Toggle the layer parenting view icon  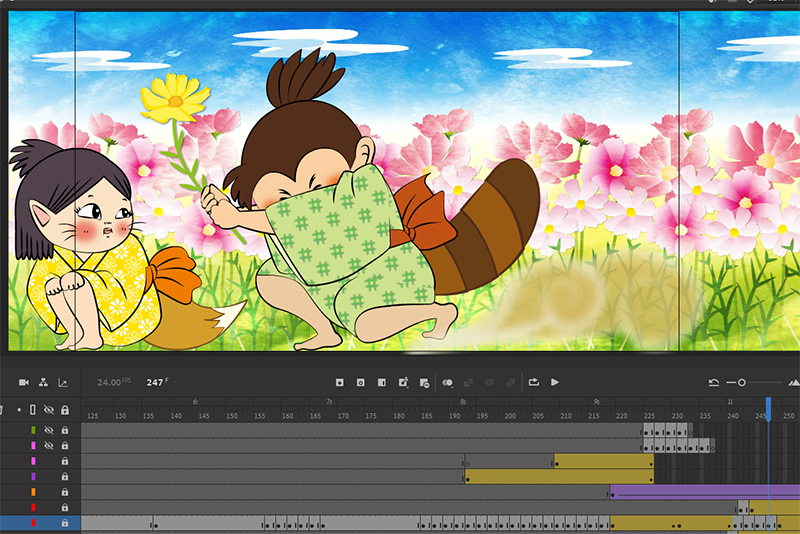click(43, 382)
